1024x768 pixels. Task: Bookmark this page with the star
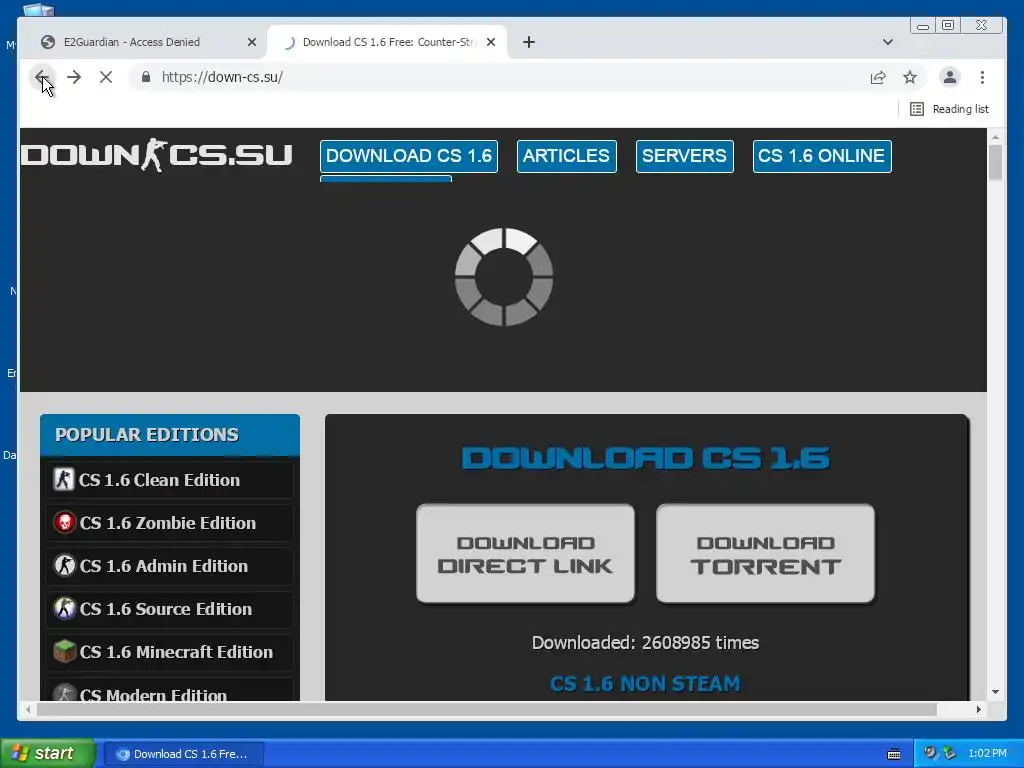[910, 77]
